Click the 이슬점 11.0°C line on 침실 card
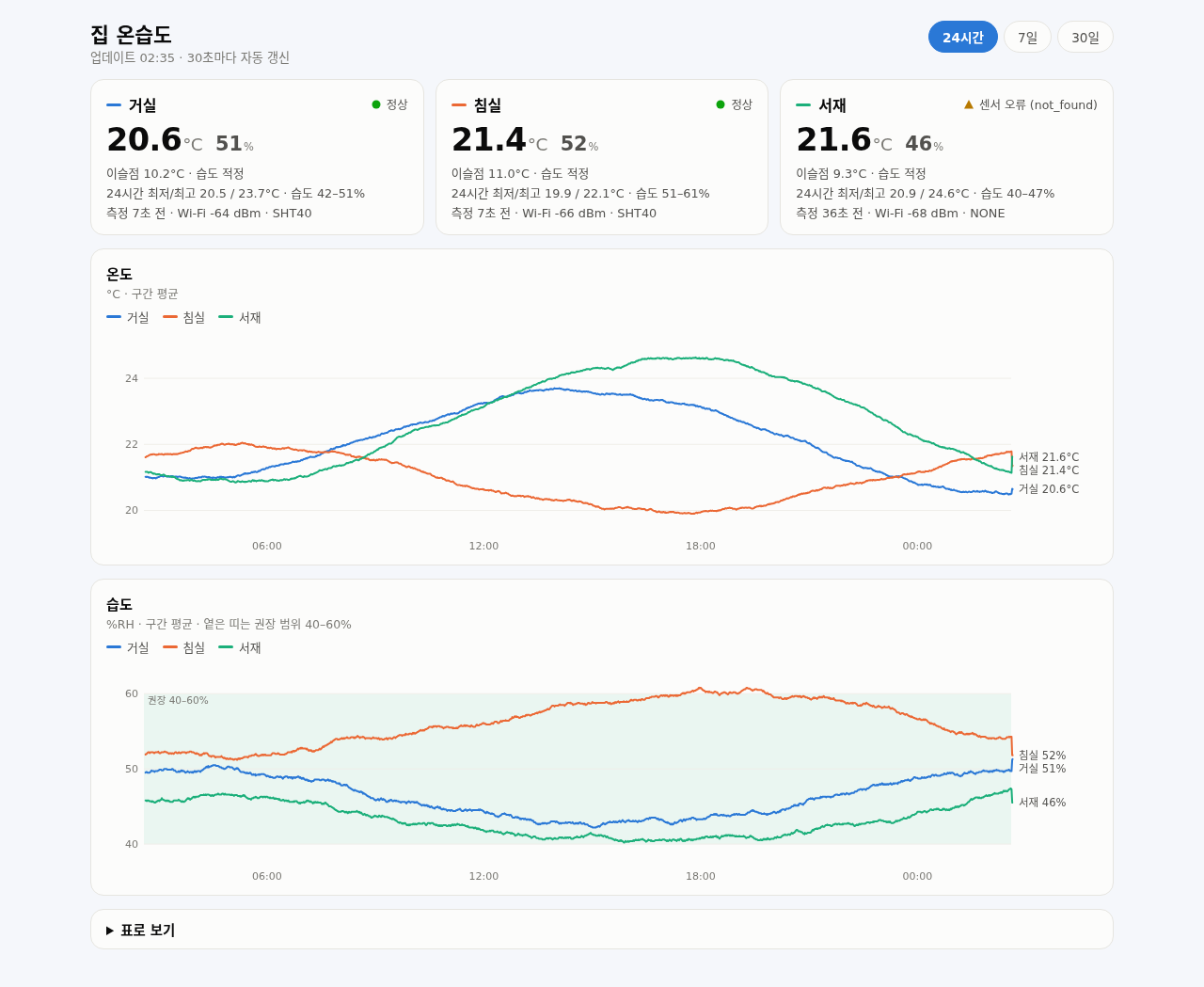 pos(520,173)
